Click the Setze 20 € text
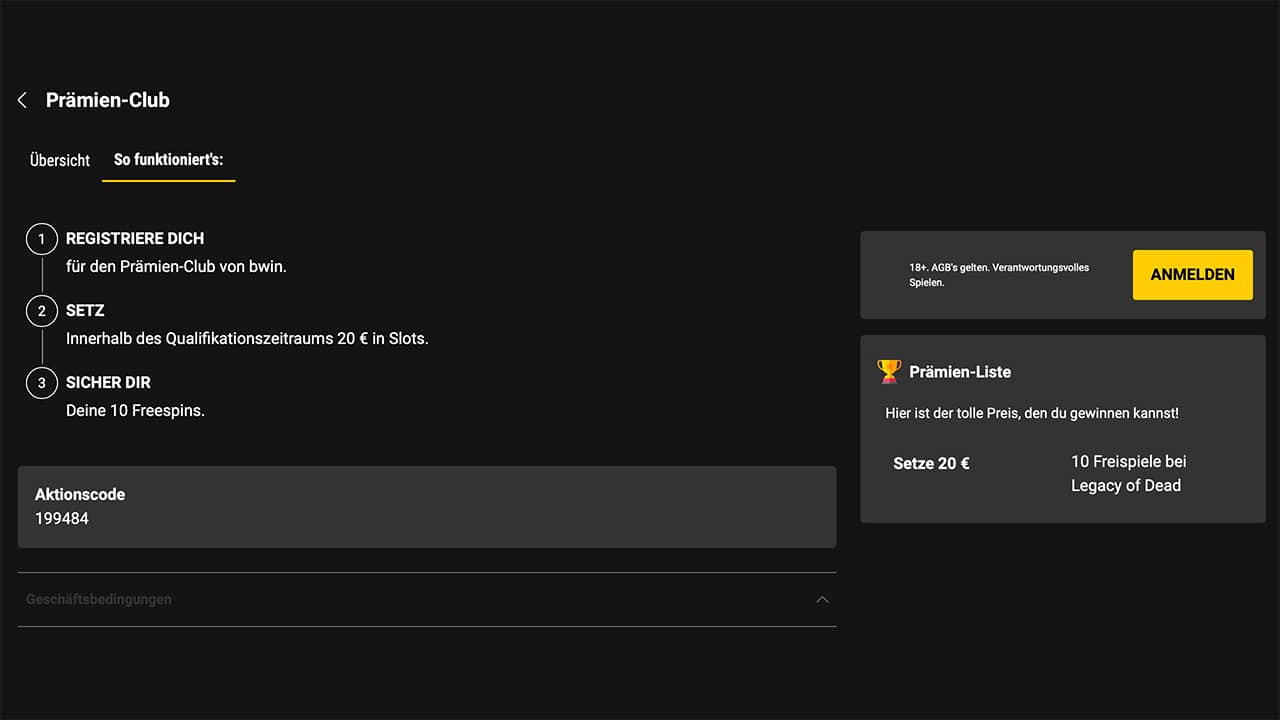Image resolution: width=1280 pixels, height=720 pixels. (x=931, y=464)
